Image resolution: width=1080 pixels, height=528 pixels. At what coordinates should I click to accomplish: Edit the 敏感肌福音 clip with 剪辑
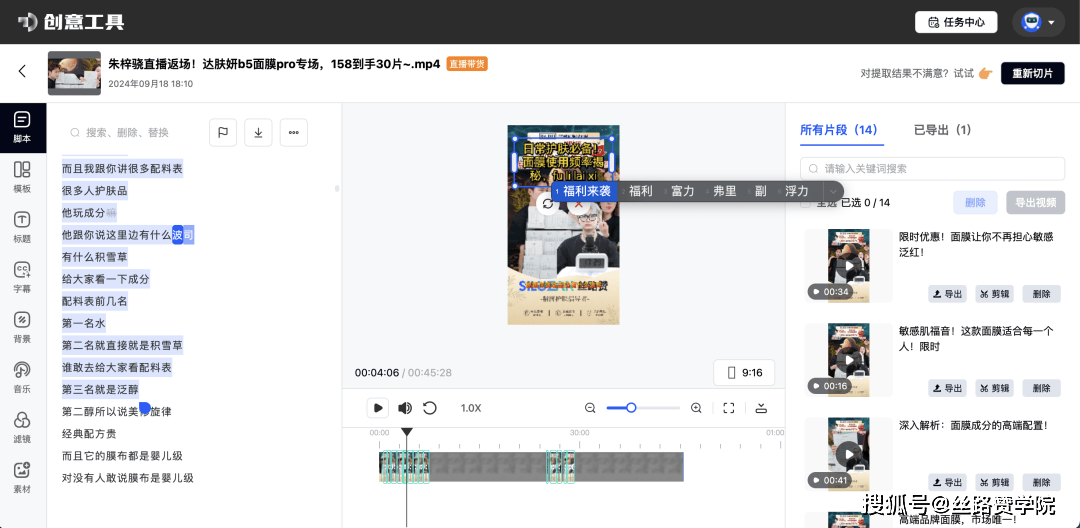pos(994,388)
